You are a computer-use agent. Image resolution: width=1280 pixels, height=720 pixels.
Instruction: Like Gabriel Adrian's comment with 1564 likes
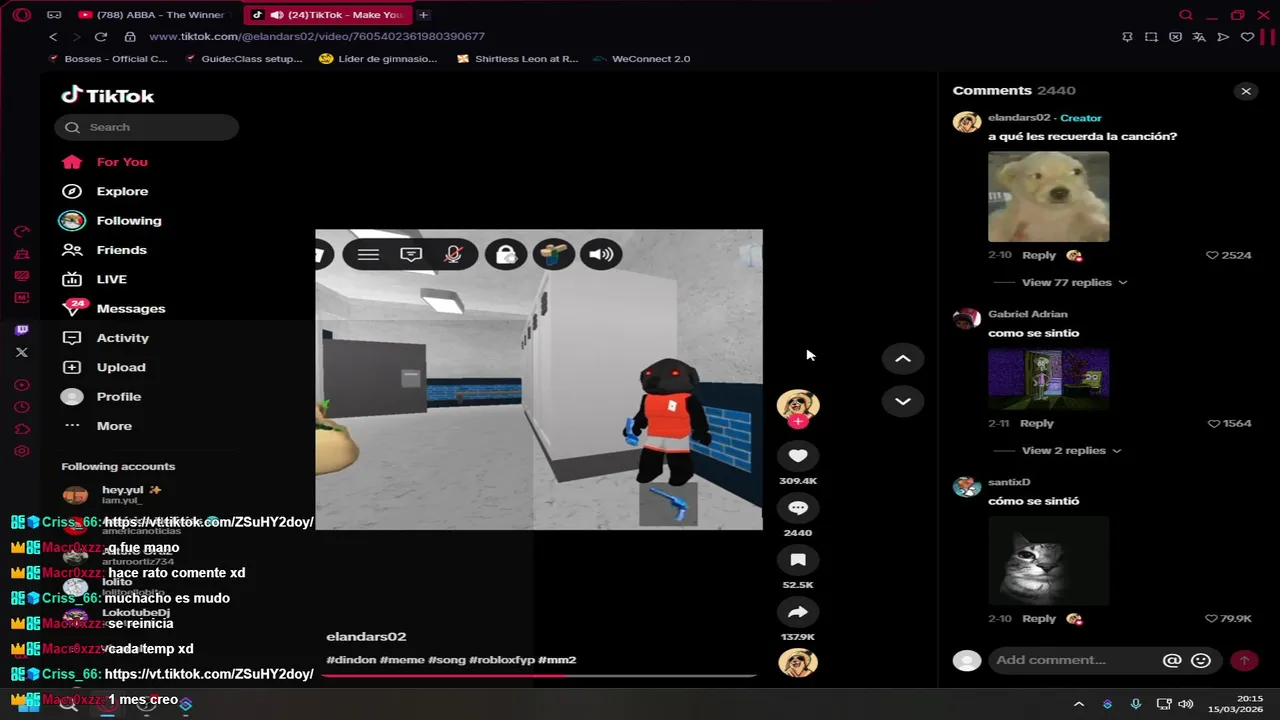(x=1214, y=423)
